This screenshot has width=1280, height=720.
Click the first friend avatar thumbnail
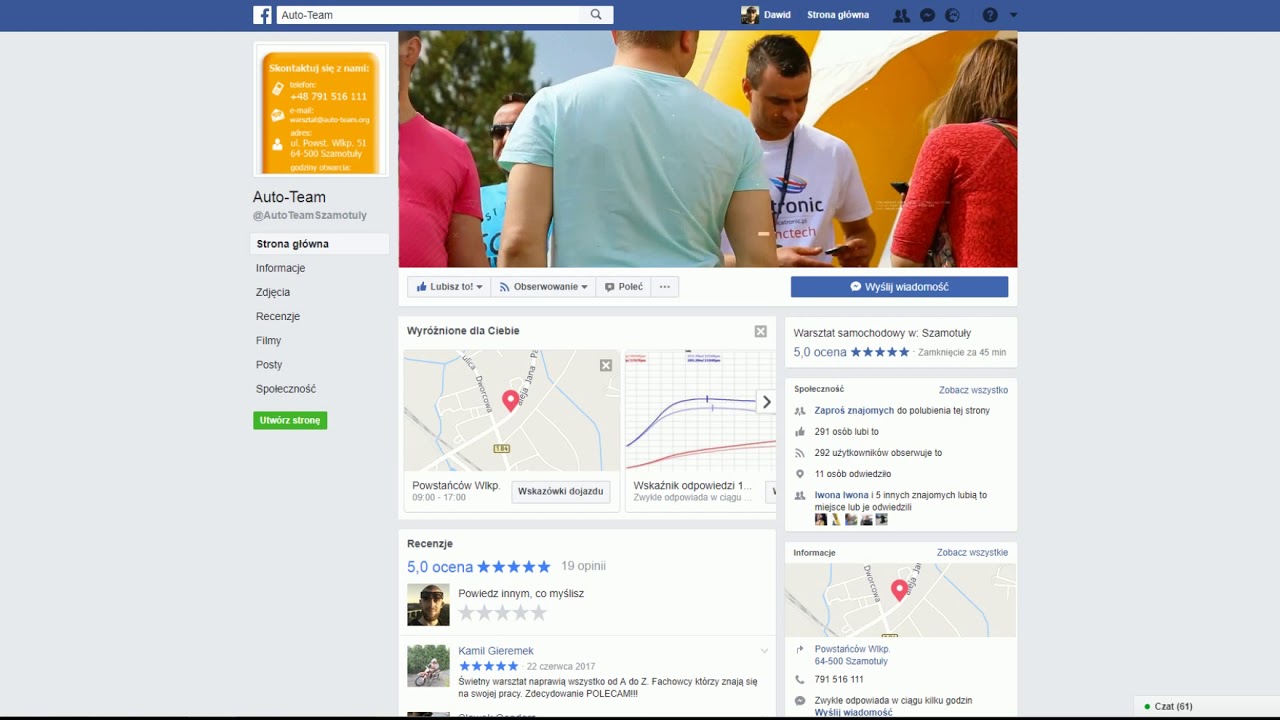[821, 520]
